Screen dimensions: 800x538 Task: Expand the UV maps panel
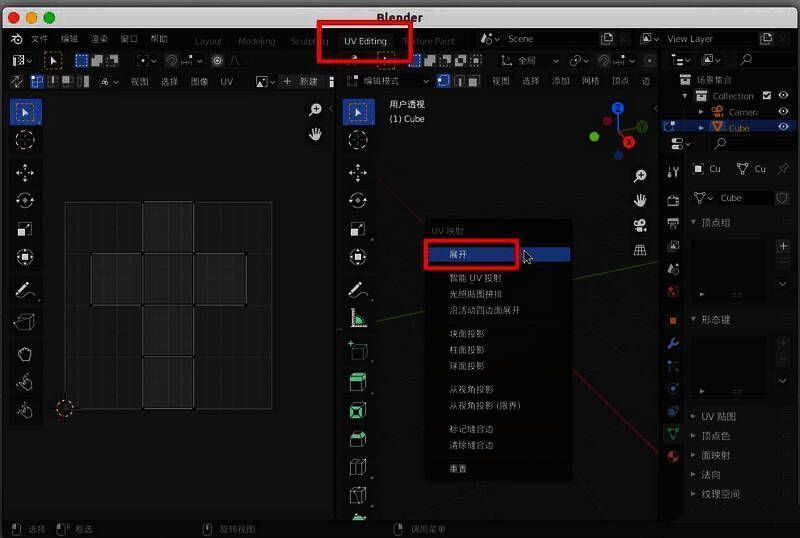[x=693, y=416]
